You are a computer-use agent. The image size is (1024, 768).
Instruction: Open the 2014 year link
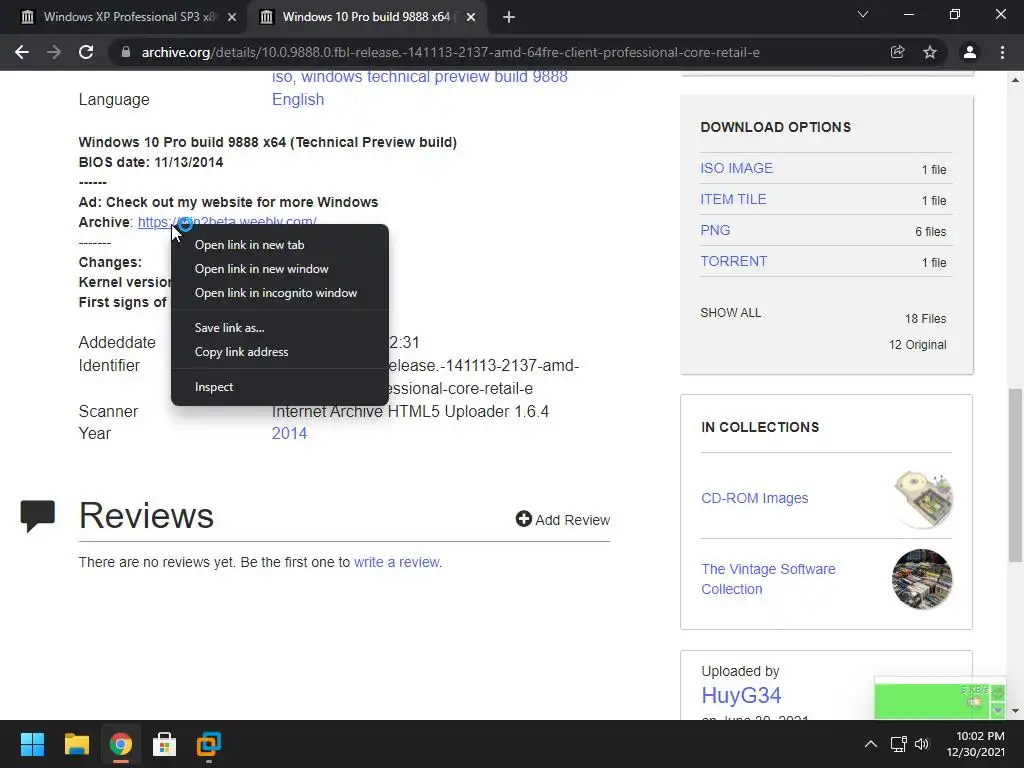click(289, 434)
